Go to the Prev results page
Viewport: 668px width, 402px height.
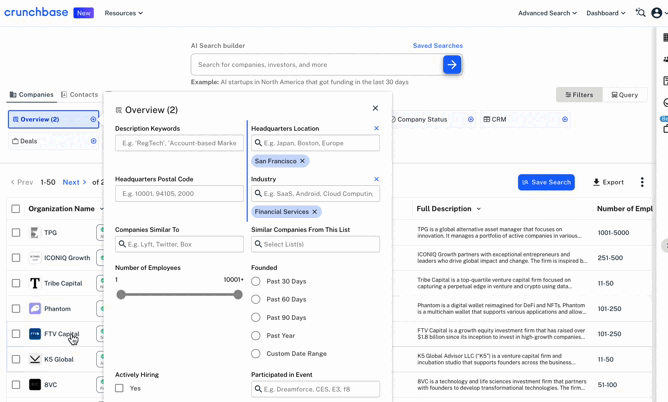pyautogui.click(x=22, y=182)
